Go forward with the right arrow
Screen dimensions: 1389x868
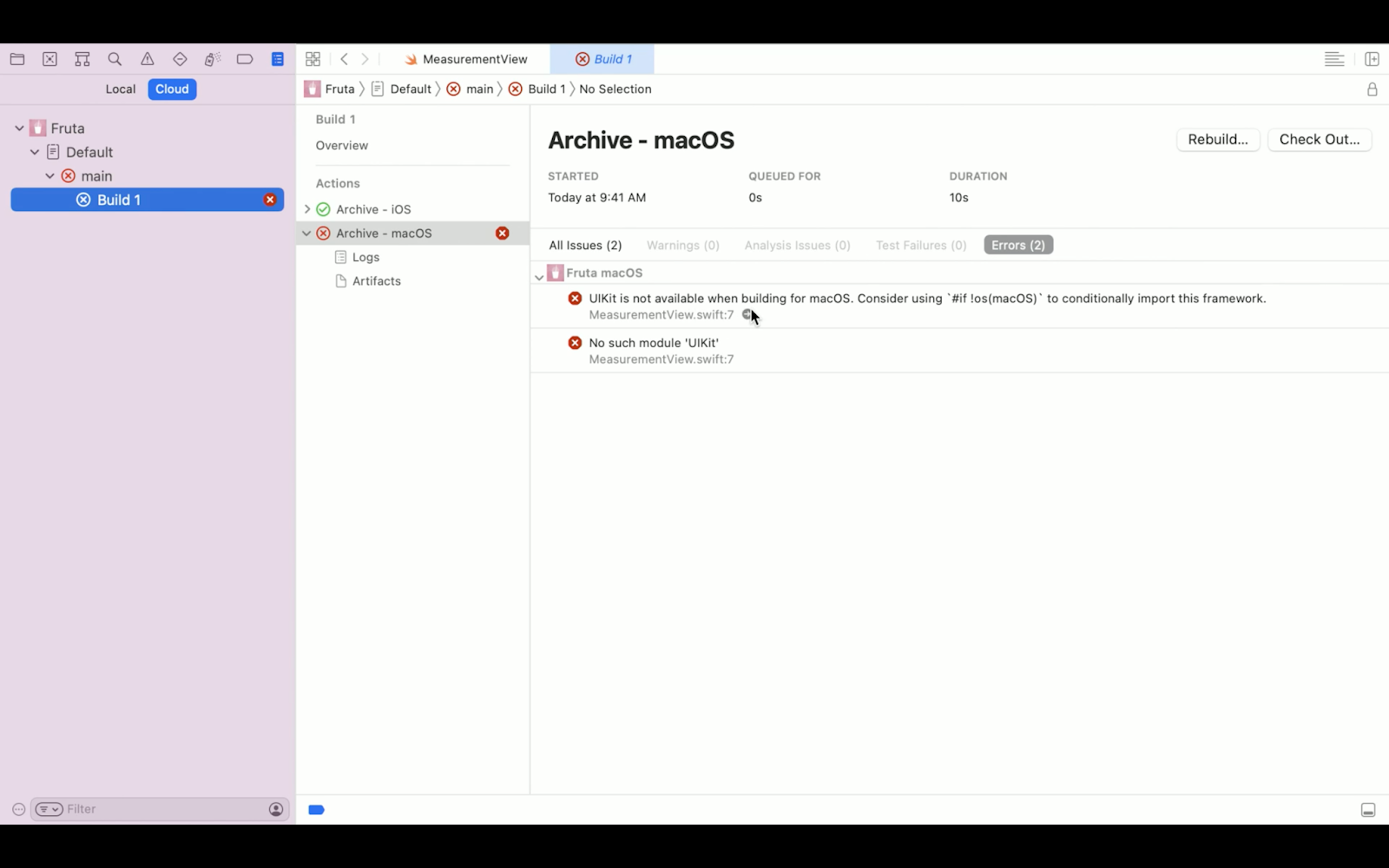pos(365,59)
